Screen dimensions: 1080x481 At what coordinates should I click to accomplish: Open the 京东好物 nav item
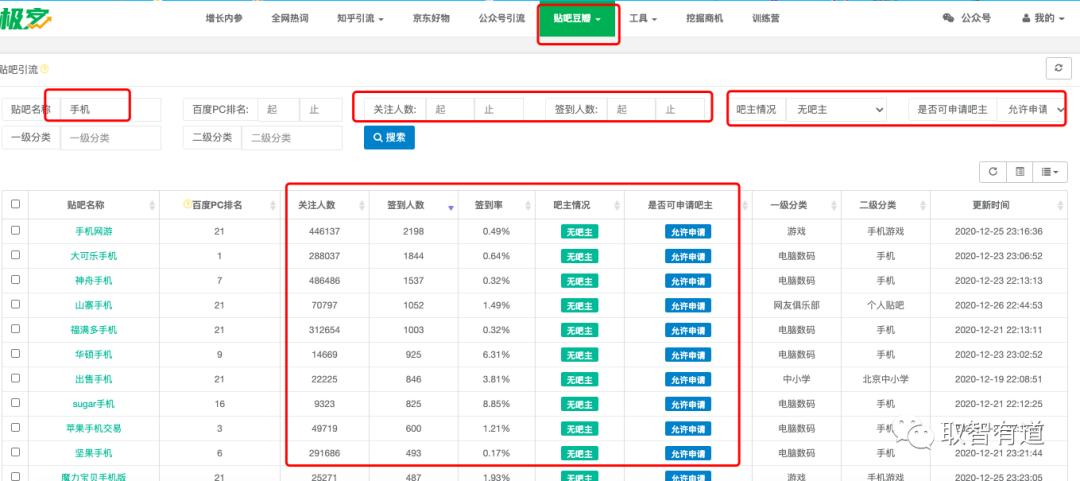pyautogui.click(x=431, y=19)
